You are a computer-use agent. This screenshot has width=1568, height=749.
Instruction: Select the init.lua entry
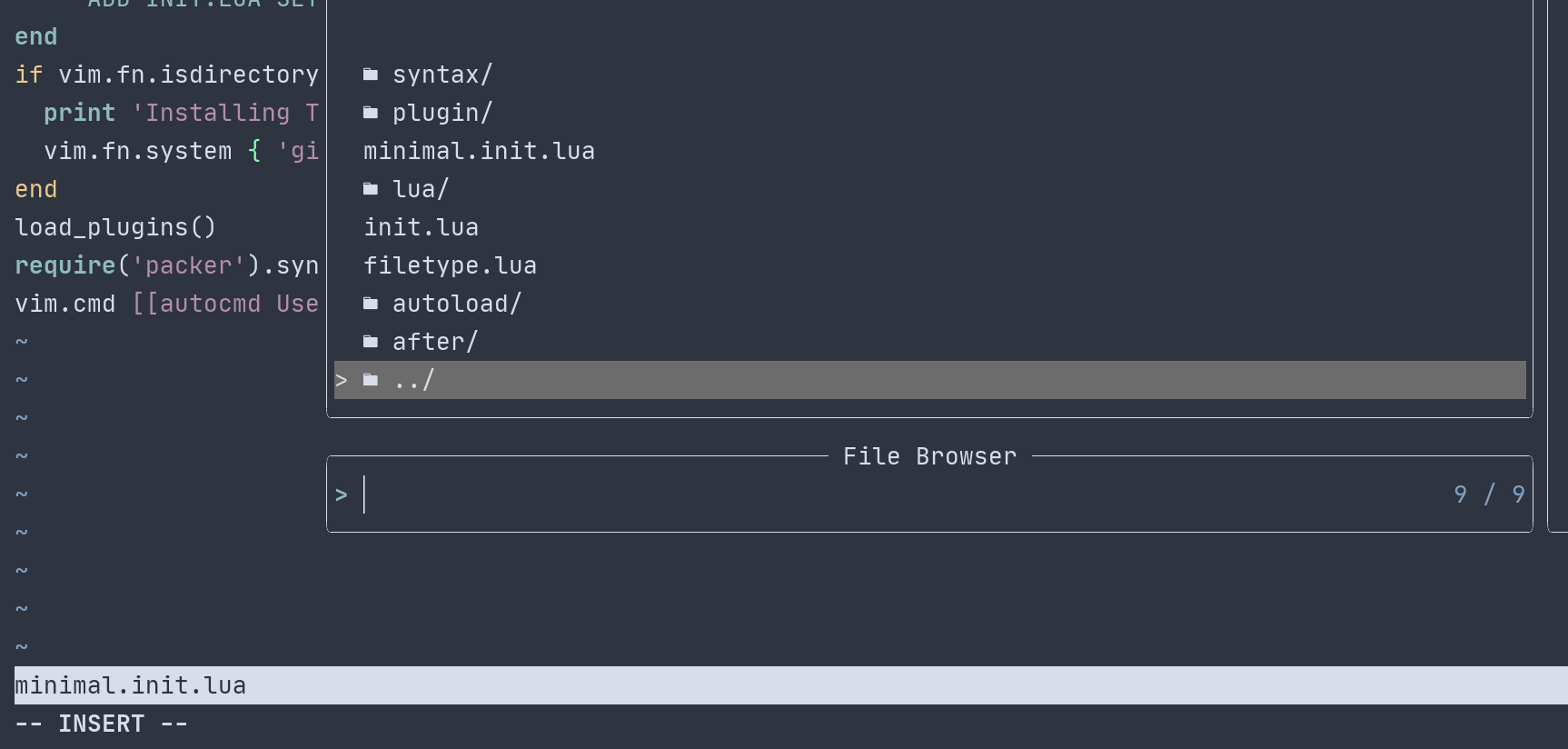pos(421,226)
